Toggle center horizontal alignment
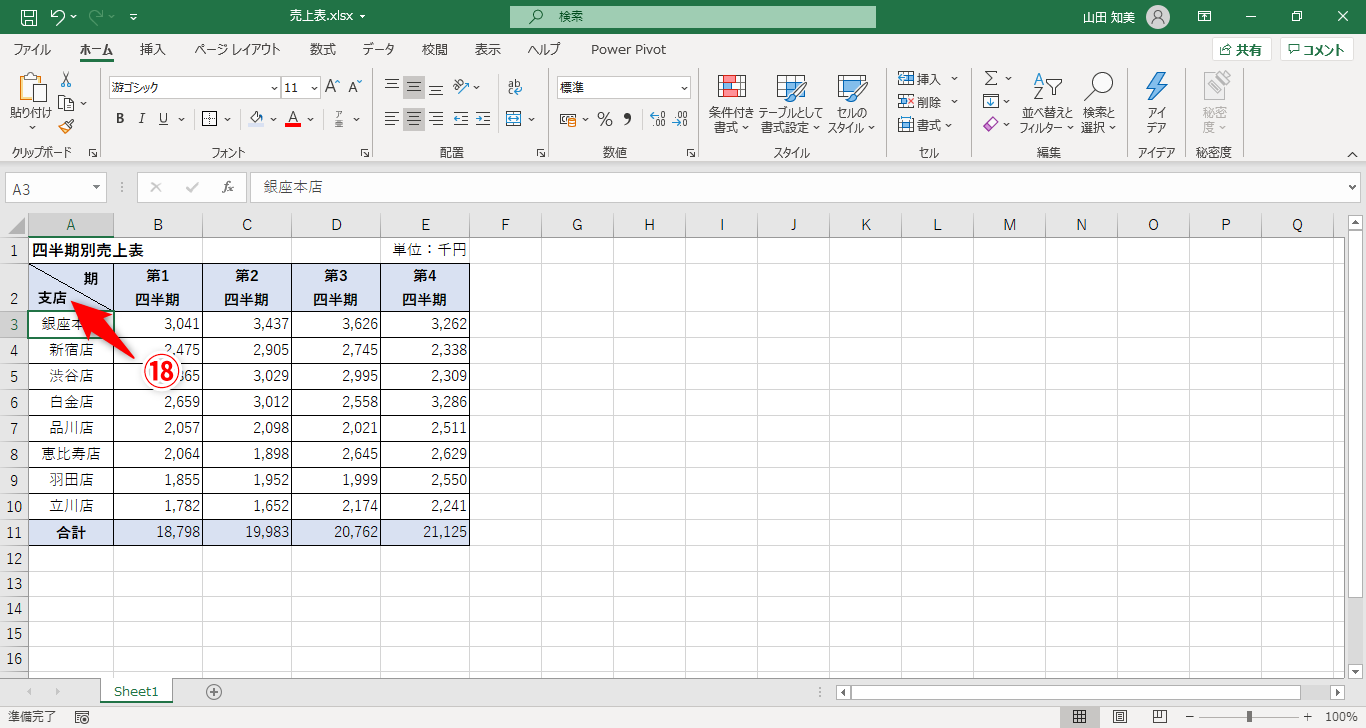Viewport: 1366px width, 728px height. [414, 119]
